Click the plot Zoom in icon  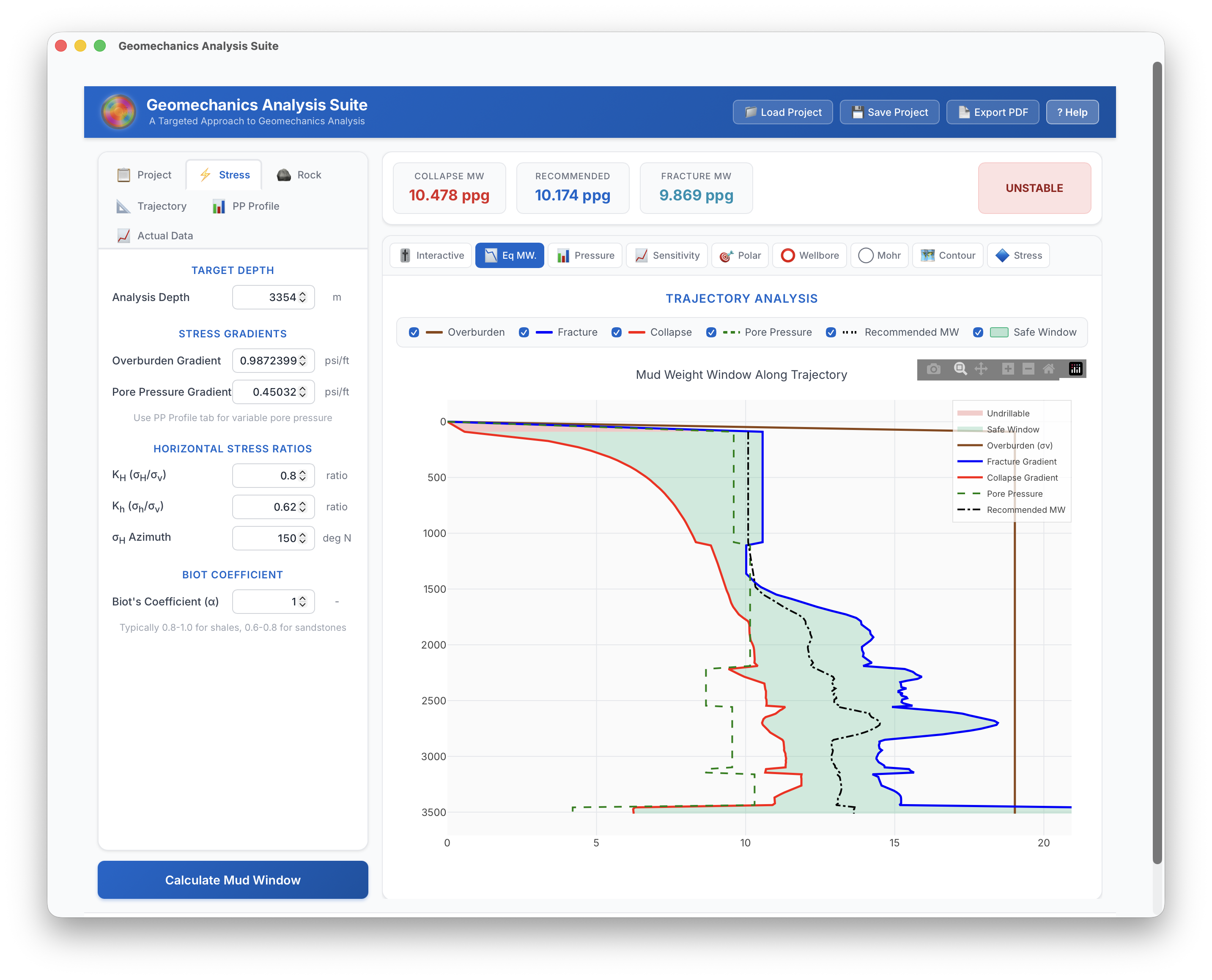pyautogui.click(x=1008, y=369)
